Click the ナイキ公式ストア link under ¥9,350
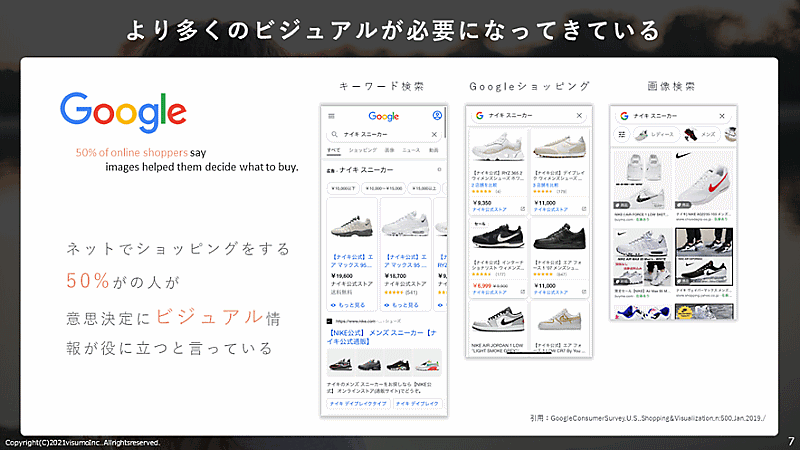800x450 pixels. pyautogui.click(x=488, y=209)
